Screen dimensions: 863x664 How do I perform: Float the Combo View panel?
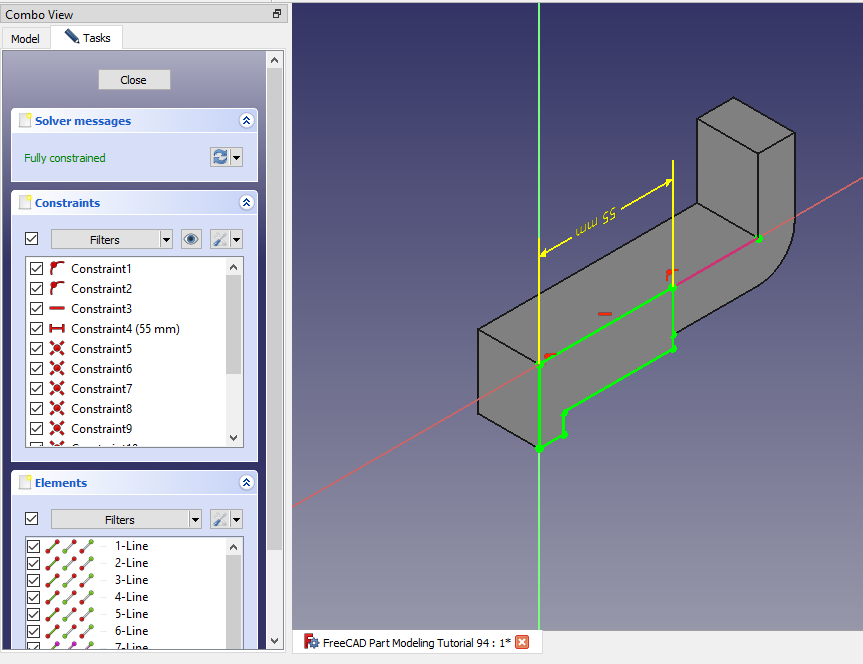pos(277,14)
